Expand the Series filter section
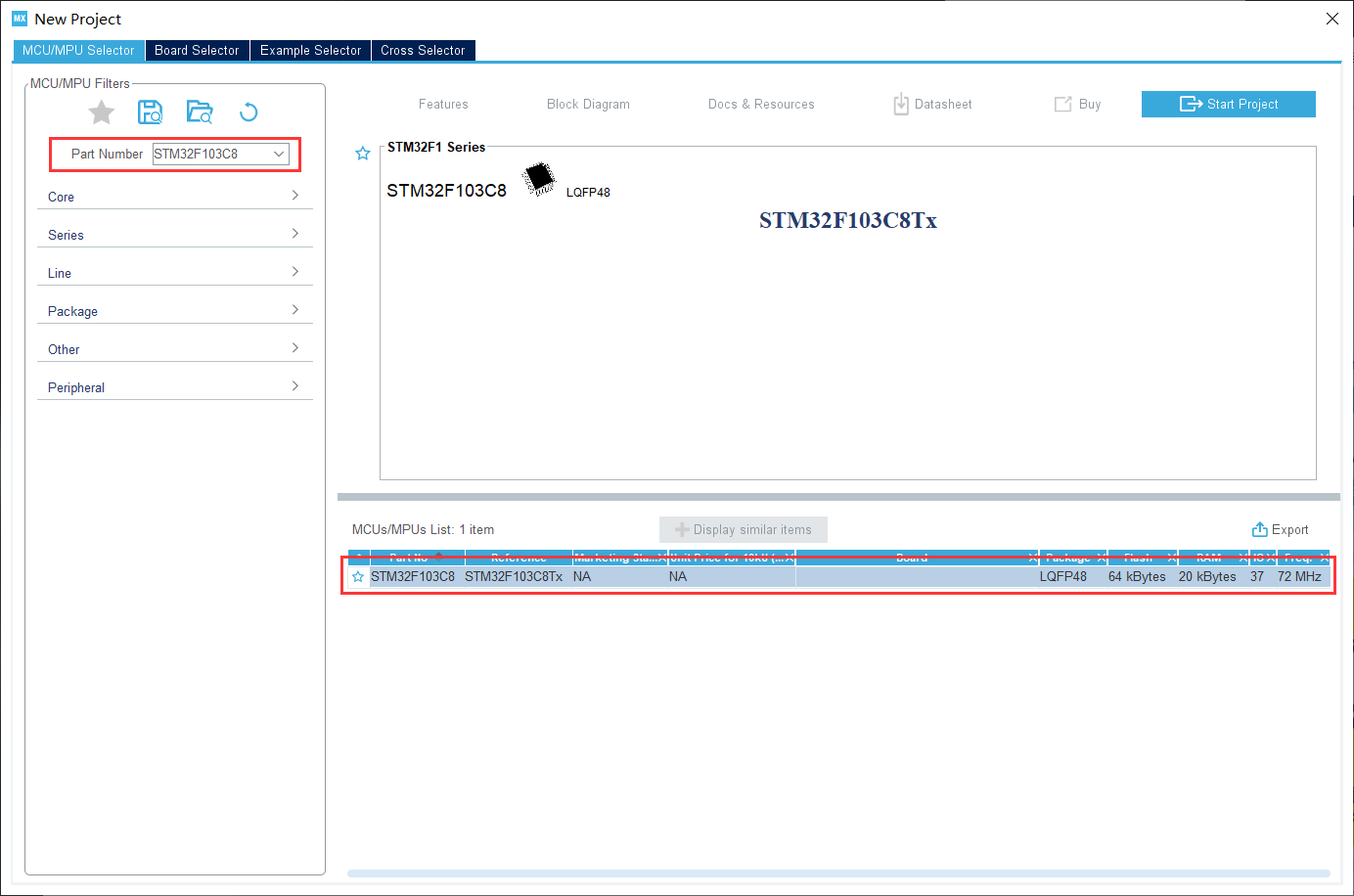The image size is (1354, 896). [x=174, y=235]
